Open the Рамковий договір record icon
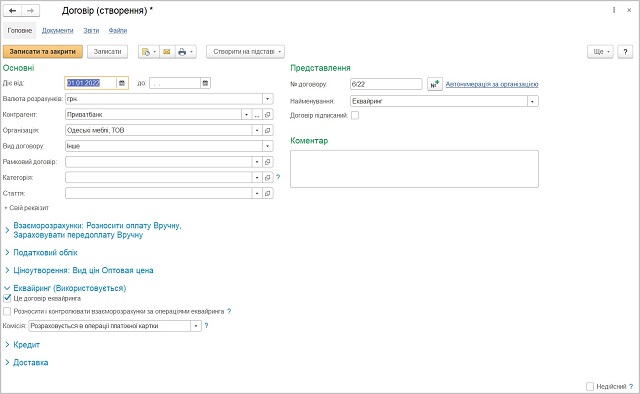Image resolution: width=640 pixels, height=394 pixels. pyautogui.click(x=268, y=162)
